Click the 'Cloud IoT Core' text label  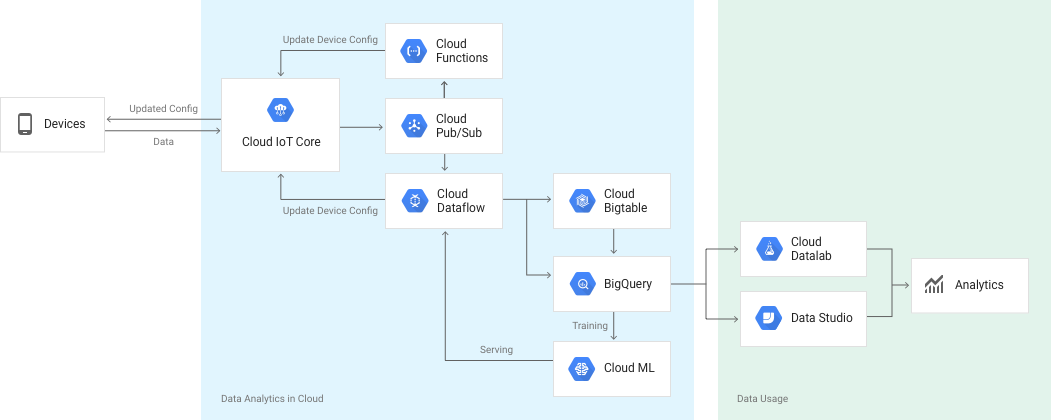pos(281,142)
